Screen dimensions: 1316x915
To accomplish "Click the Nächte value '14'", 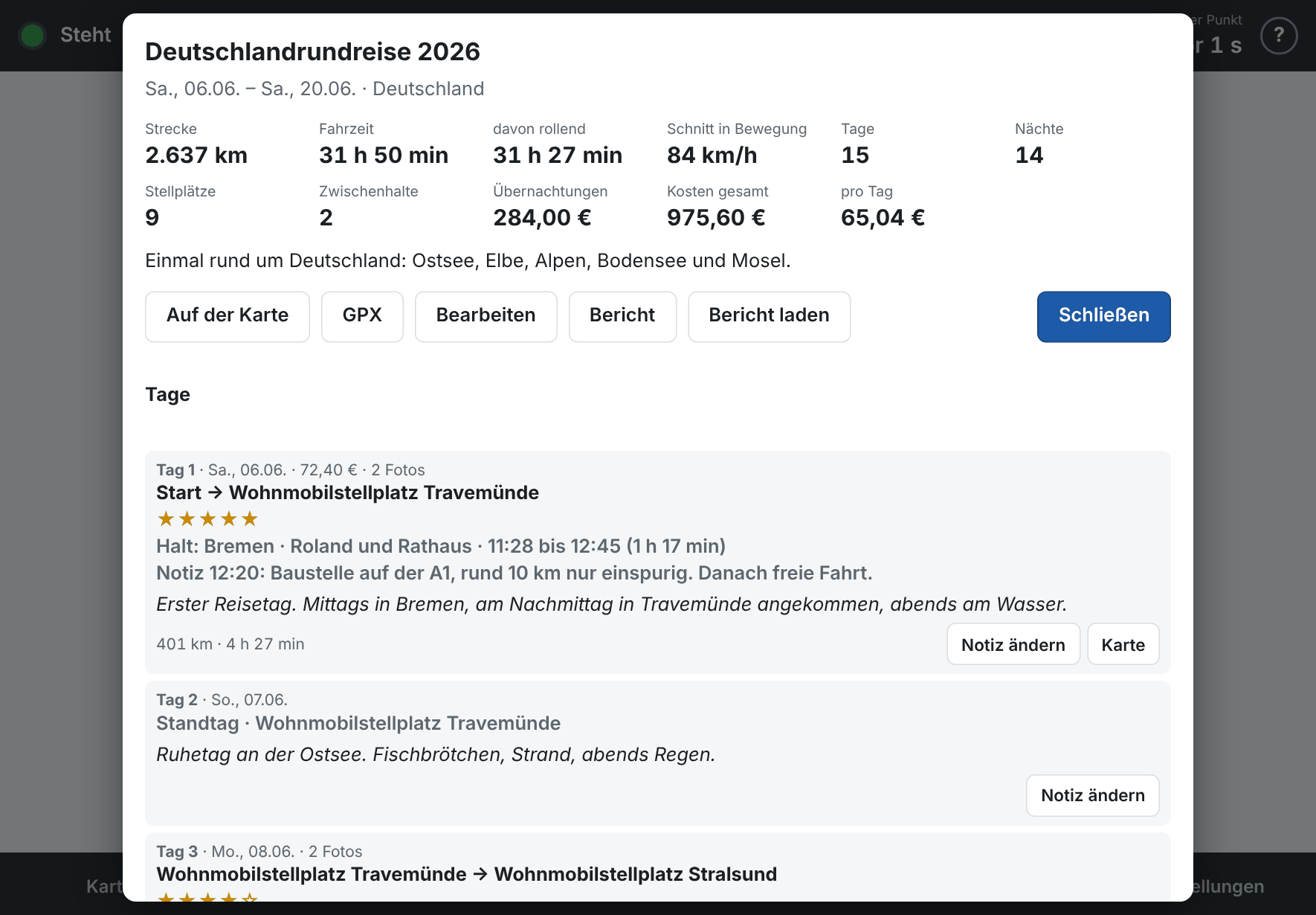I will (1029, 155).
